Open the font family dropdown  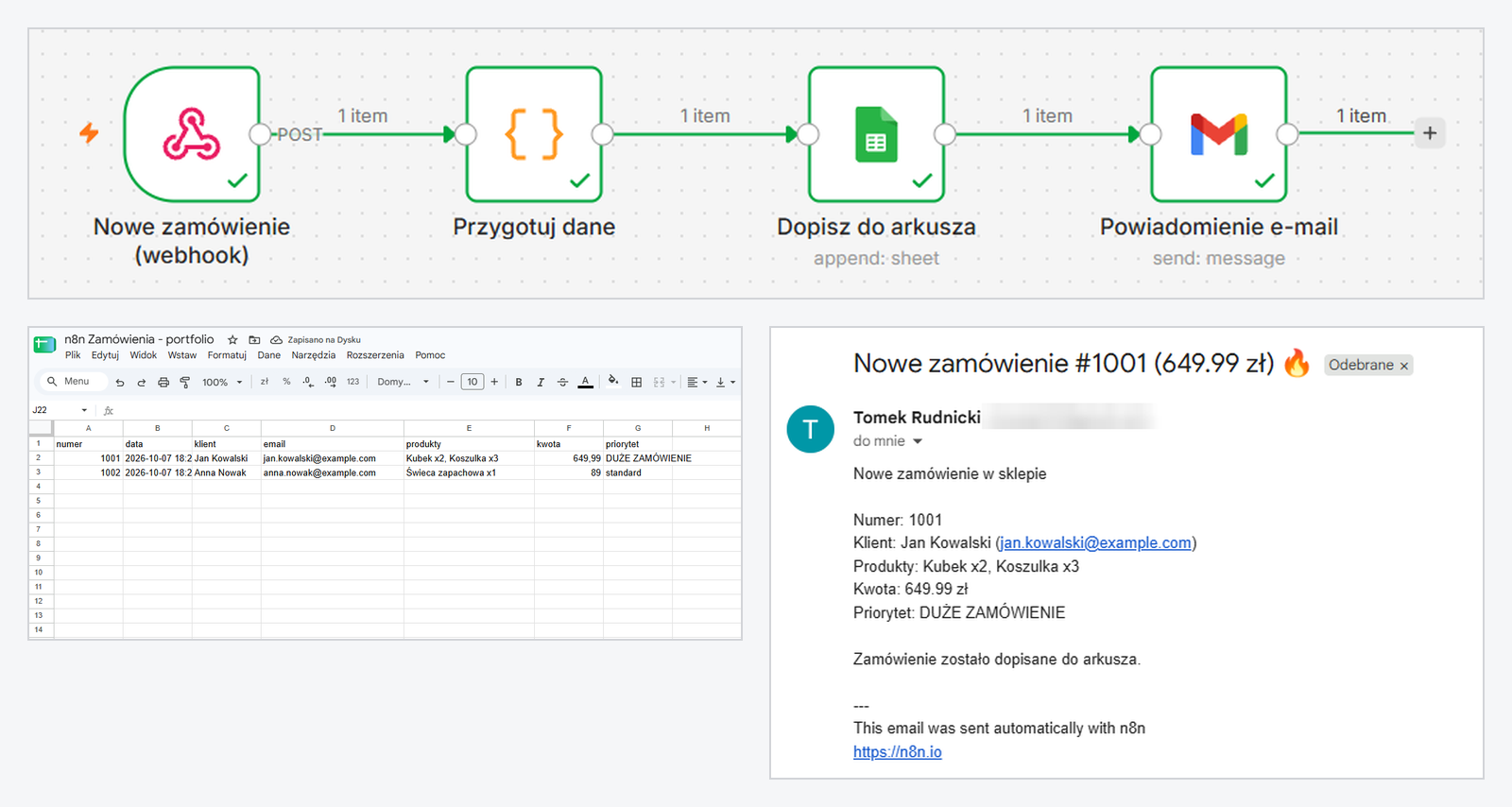pyautogui.click(x=404, y=382)
